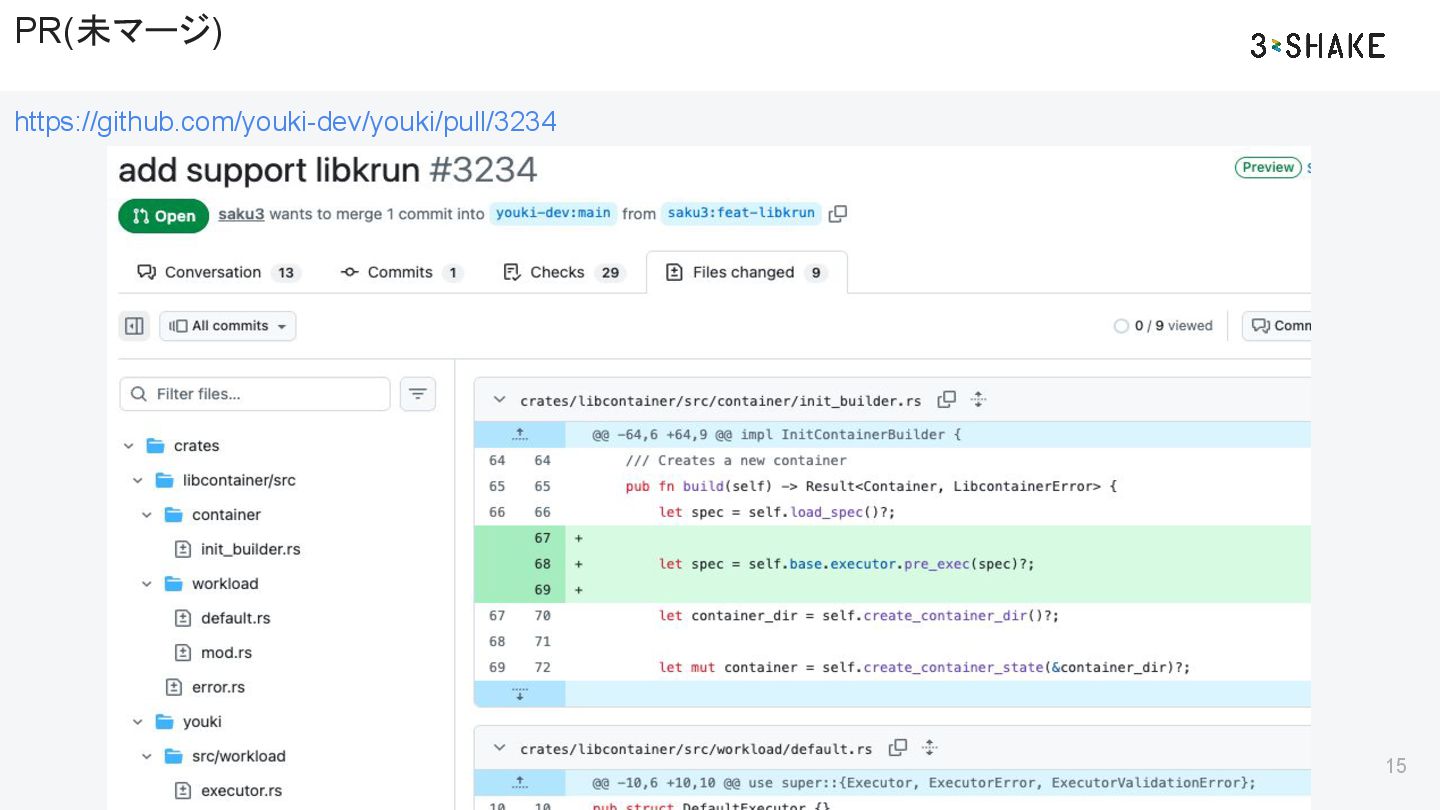Expand down below line 72 in init_builder.rs
This screenshot has height=810, width=1440.
pos(520,694)
